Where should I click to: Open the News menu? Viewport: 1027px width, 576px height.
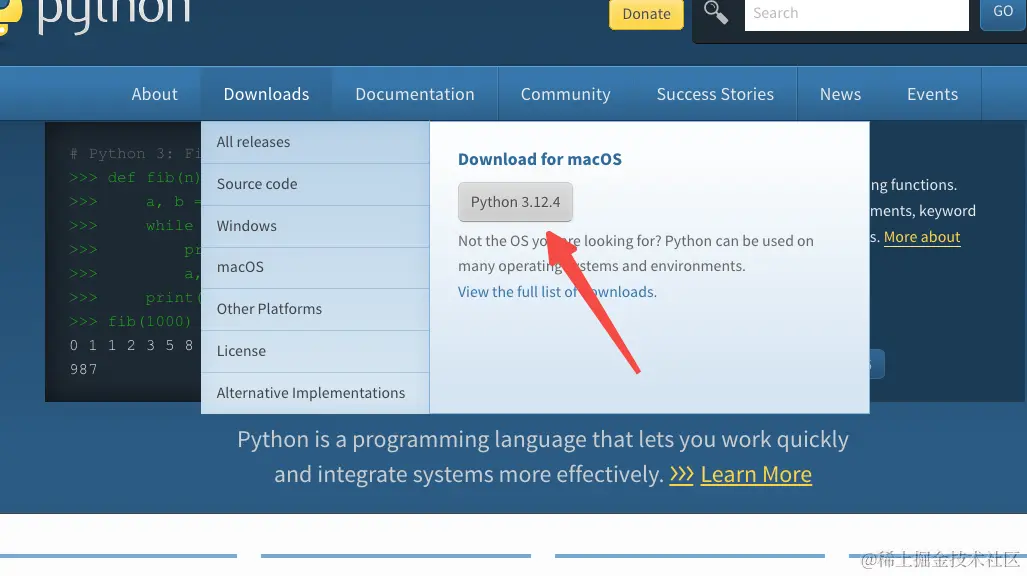point(839,93)
